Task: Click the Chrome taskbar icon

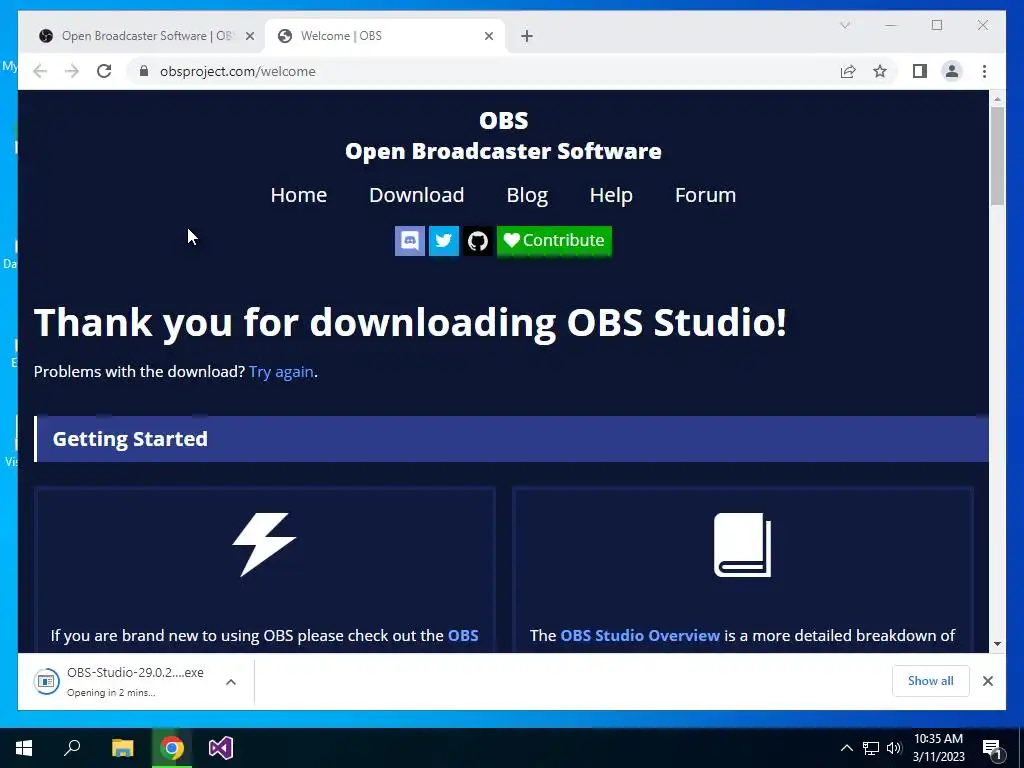Action: (172, 748)
